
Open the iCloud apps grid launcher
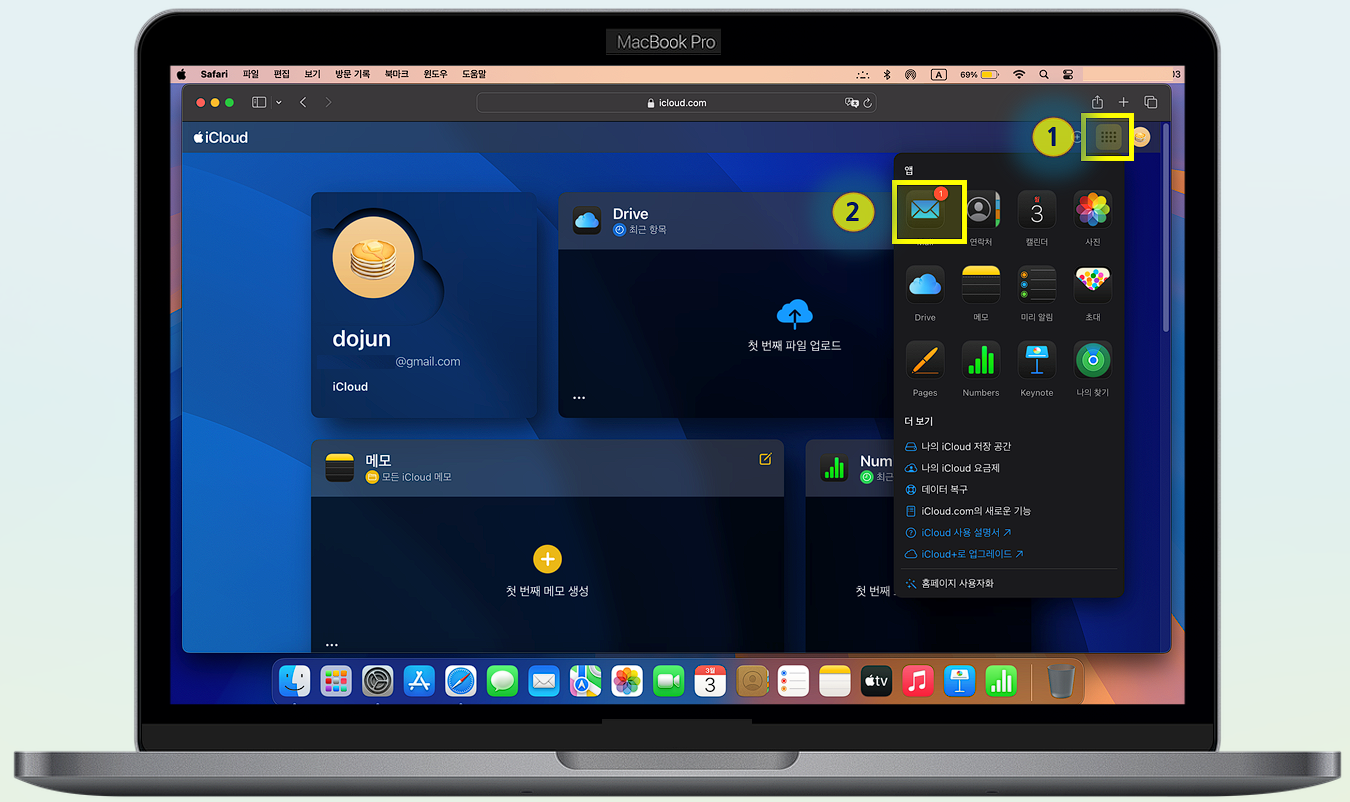[x=1108, y=137]
